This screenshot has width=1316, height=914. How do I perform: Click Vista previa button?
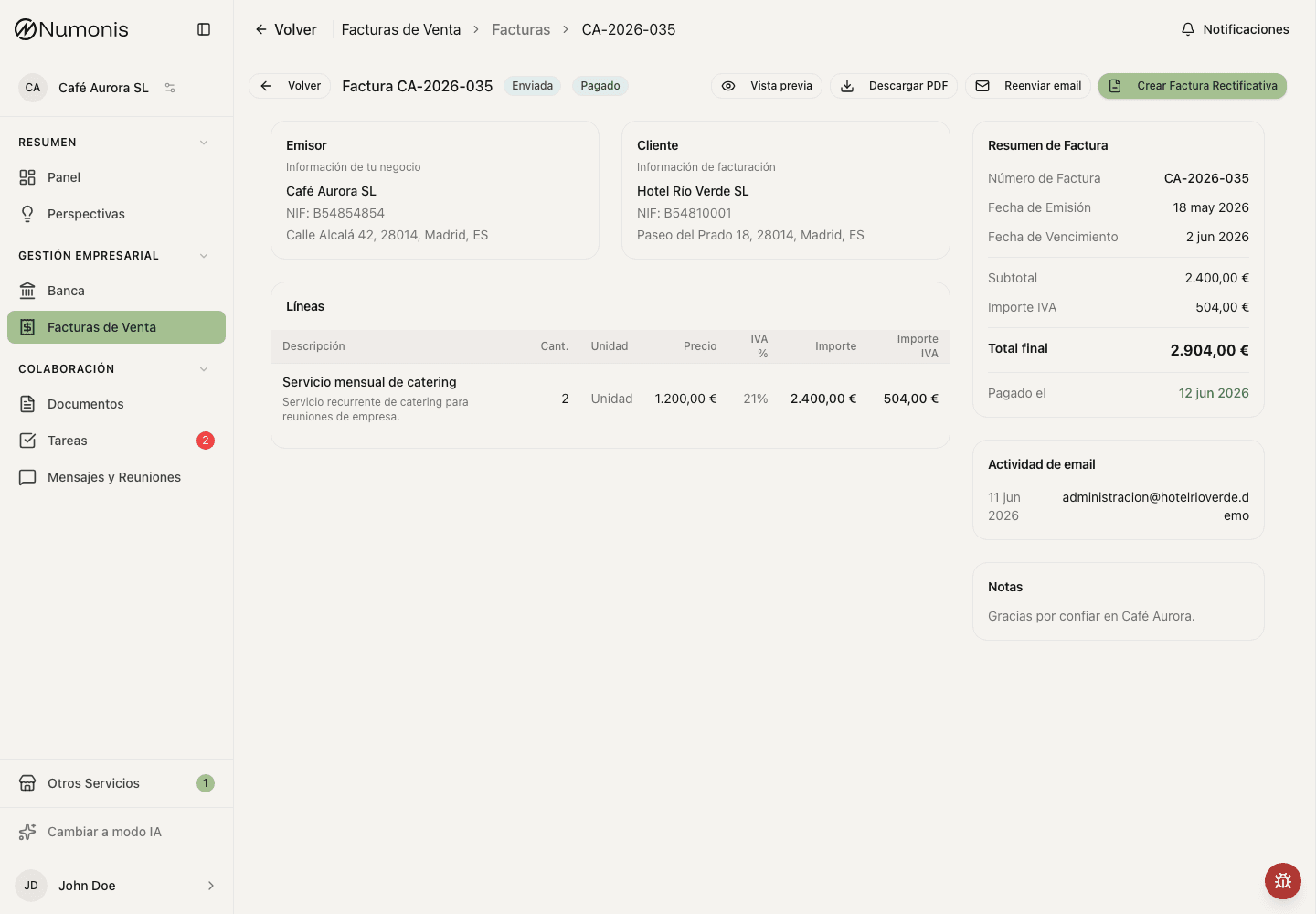tap(767, 86)
